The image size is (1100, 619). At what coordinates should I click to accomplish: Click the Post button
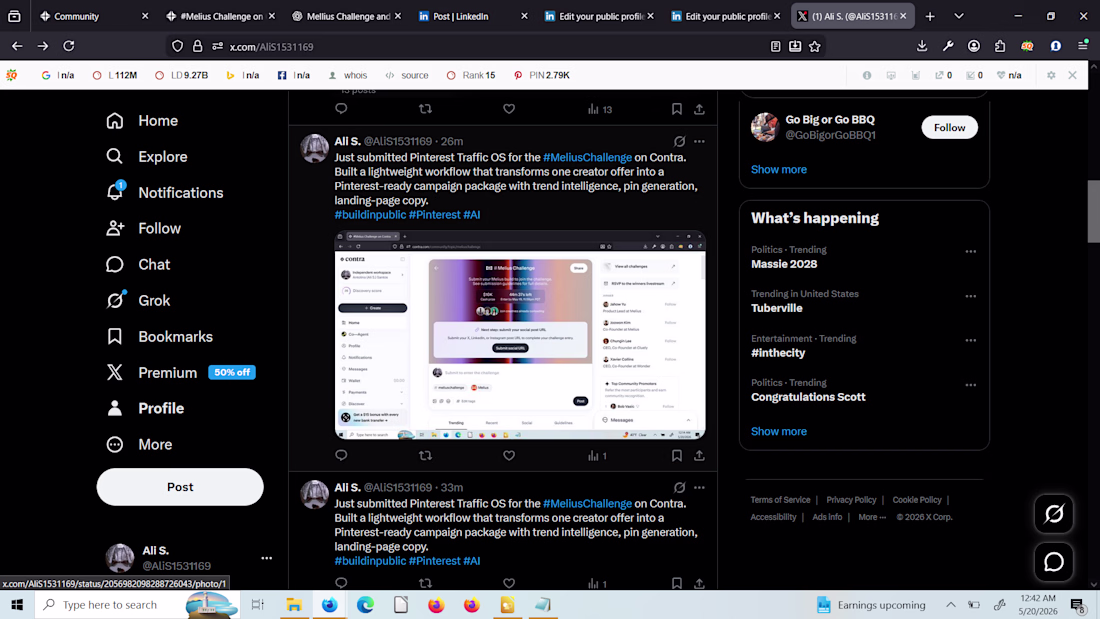pyautogui.click(x=180, y=487)
